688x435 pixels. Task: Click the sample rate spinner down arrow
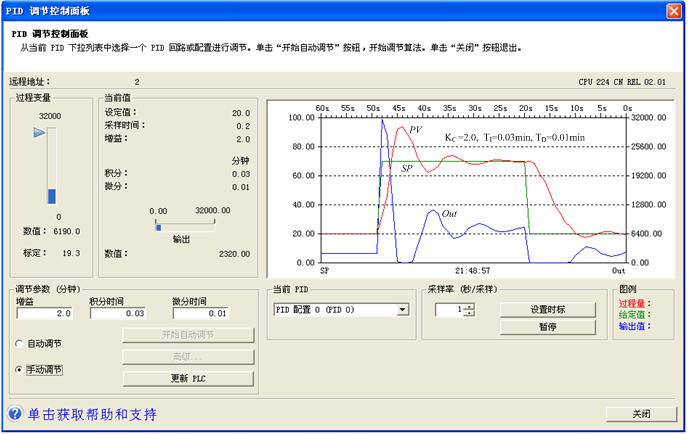469,313
